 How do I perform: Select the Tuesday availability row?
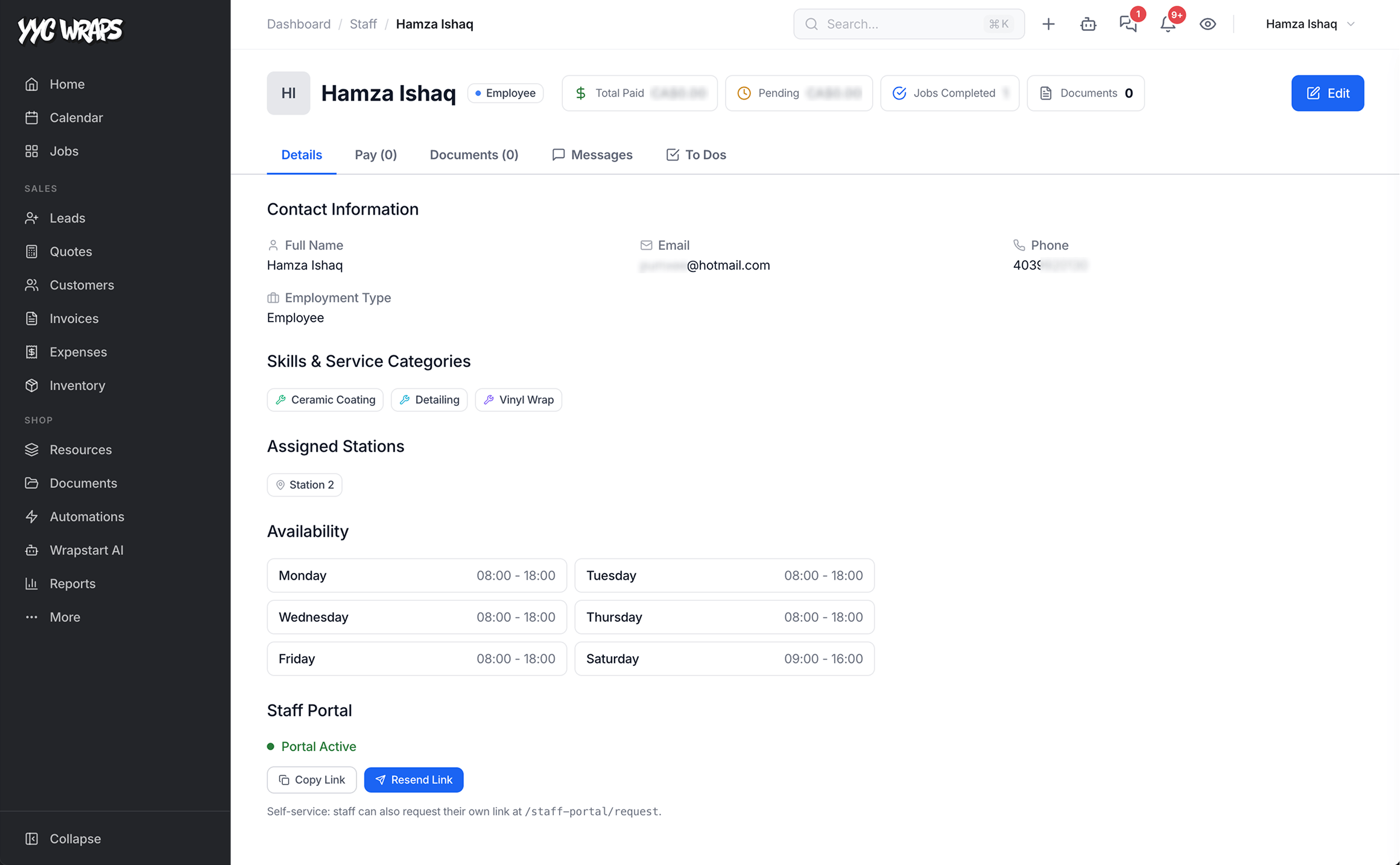pos(724,575)
